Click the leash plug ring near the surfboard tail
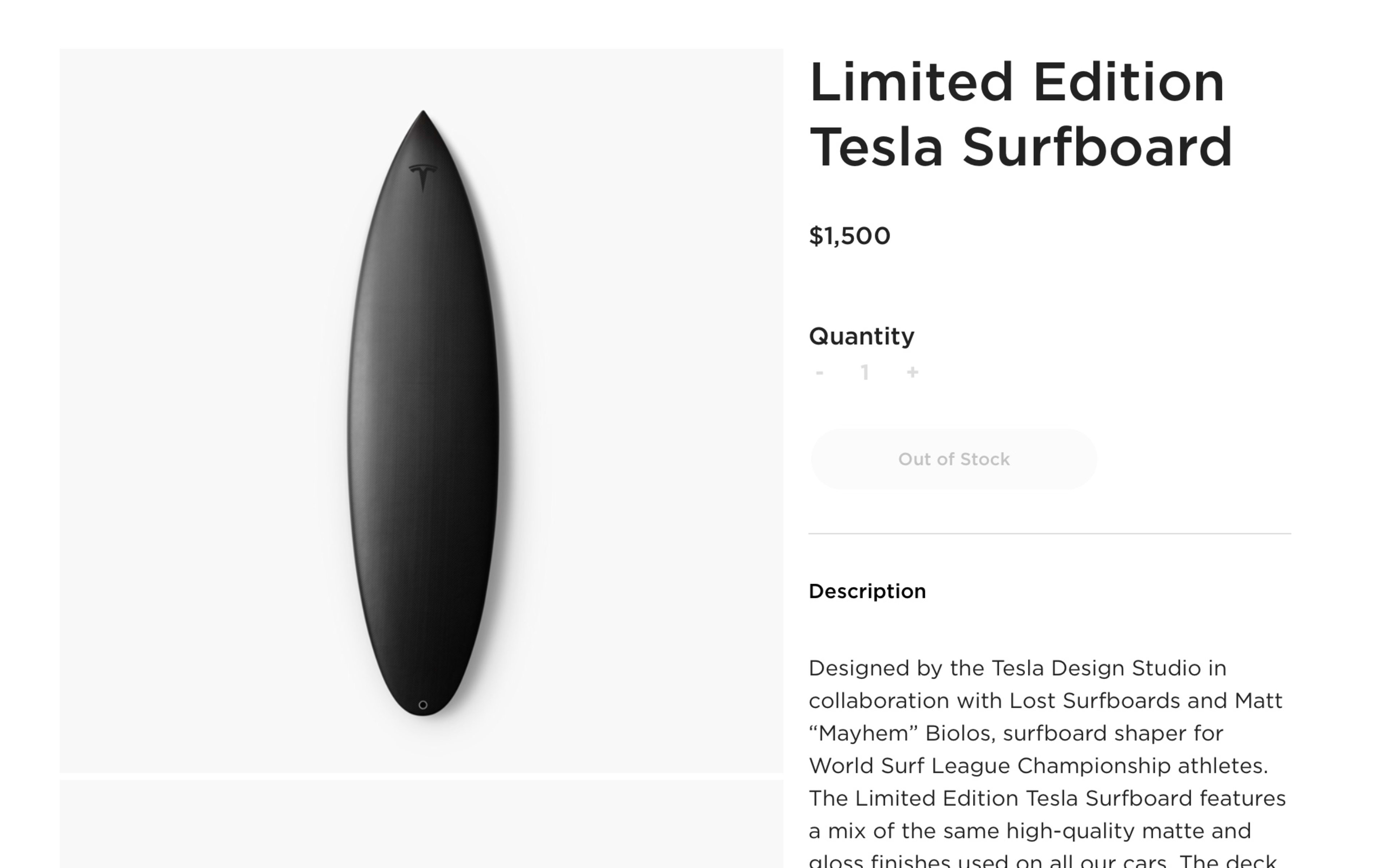The width and height of the screenshot is (1389, 868). (x=423, y=705)
